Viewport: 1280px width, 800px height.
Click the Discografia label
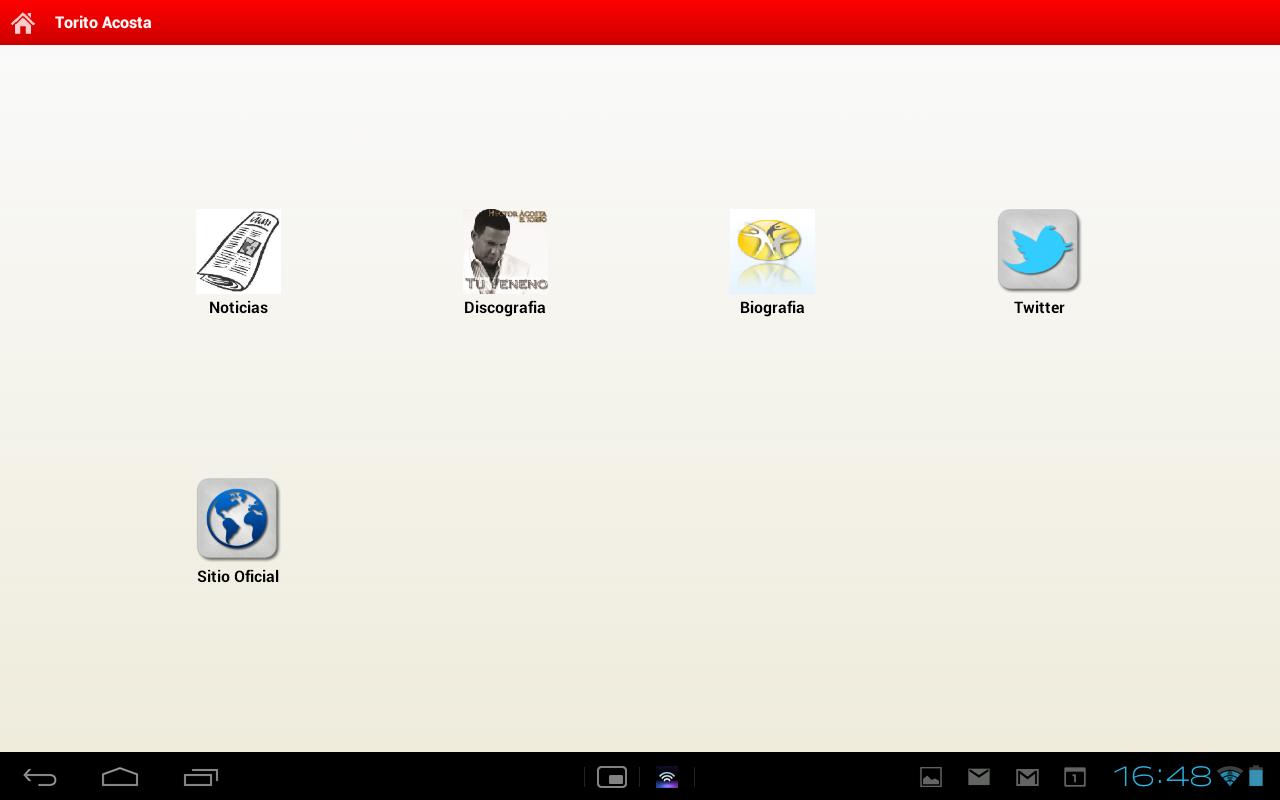pos(505,308)
